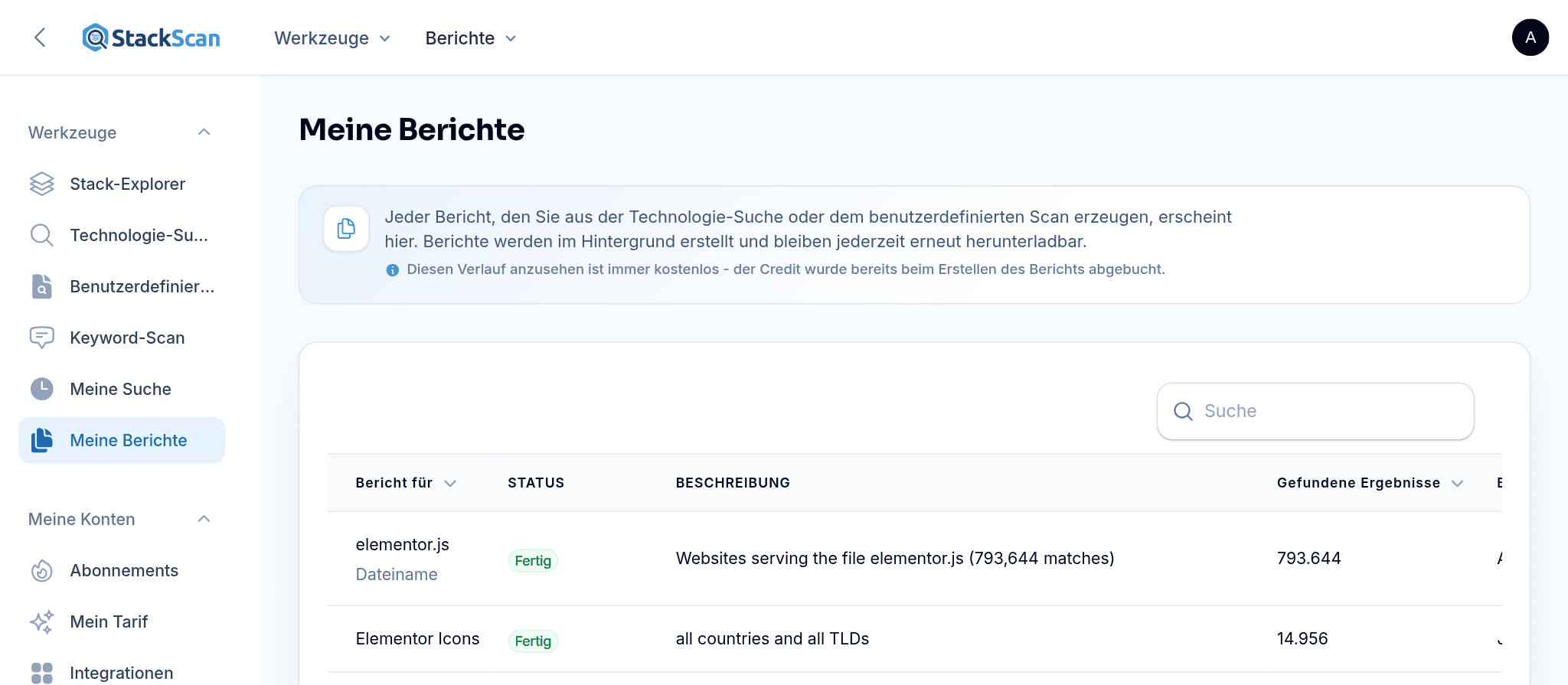Viewport: 1568px width, 685px height.
Task: Open the Mein Tarif page link
Action: coord(122,621)
